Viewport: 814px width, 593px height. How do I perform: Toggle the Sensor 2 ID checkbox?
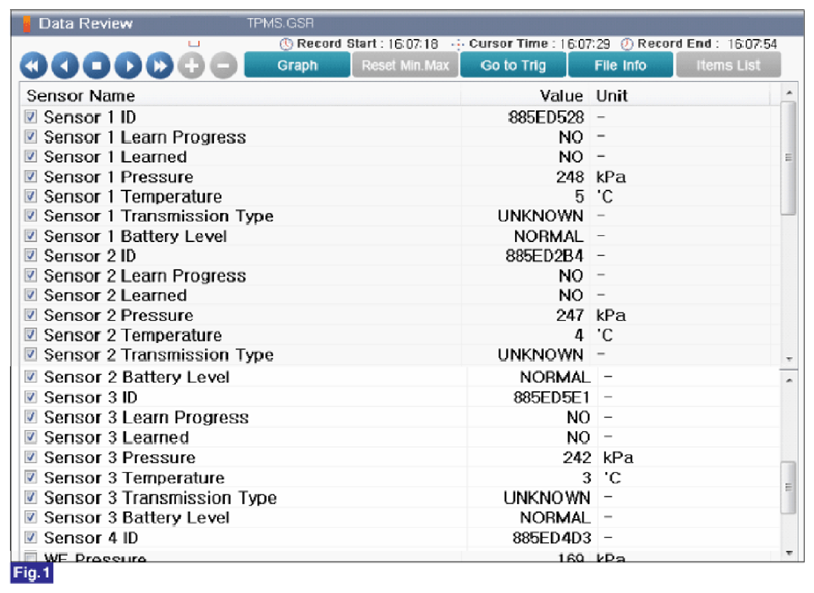pos(31,255)
